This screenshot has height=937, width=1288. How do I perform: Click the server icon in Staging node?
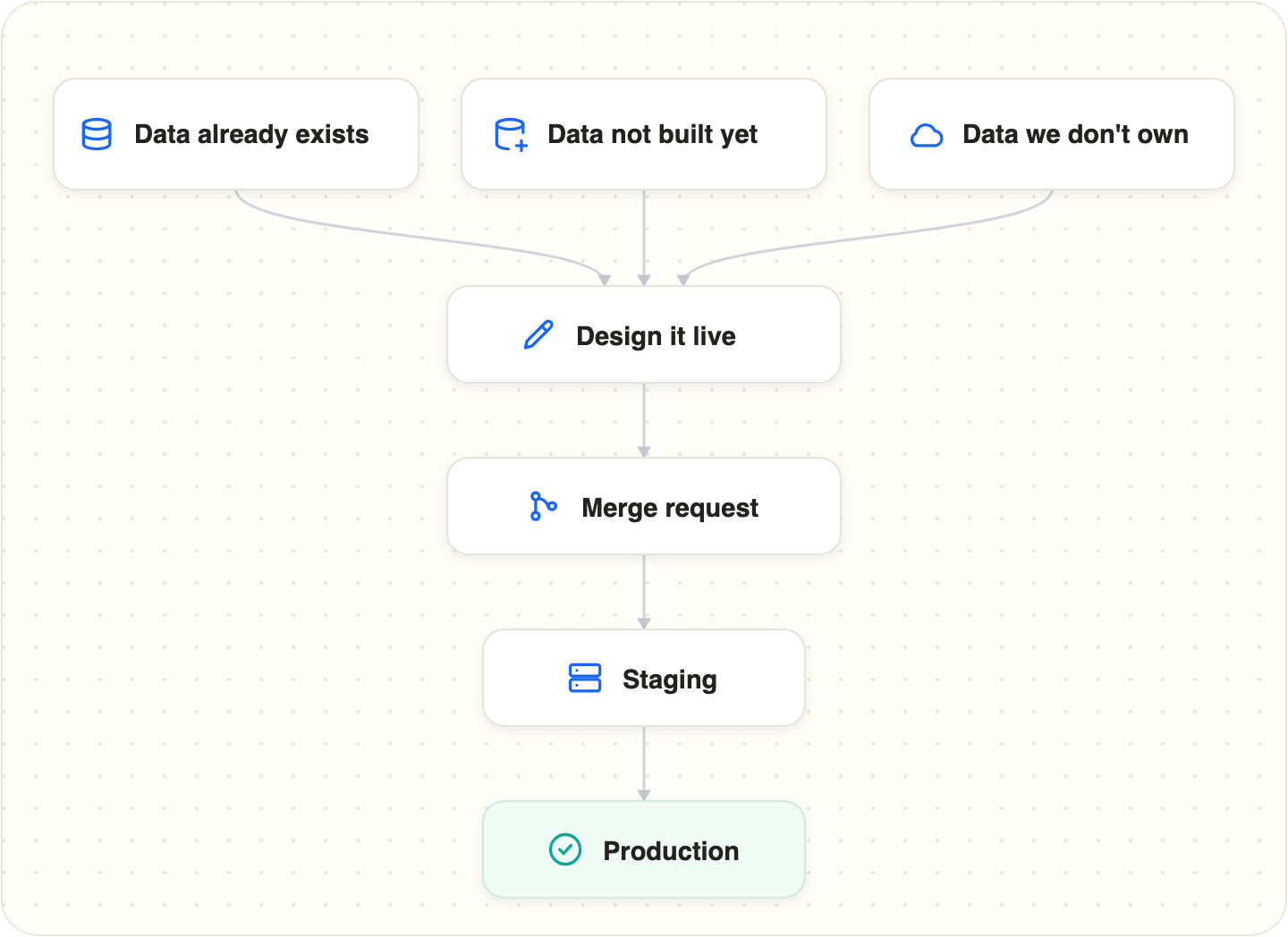point(585,679)
